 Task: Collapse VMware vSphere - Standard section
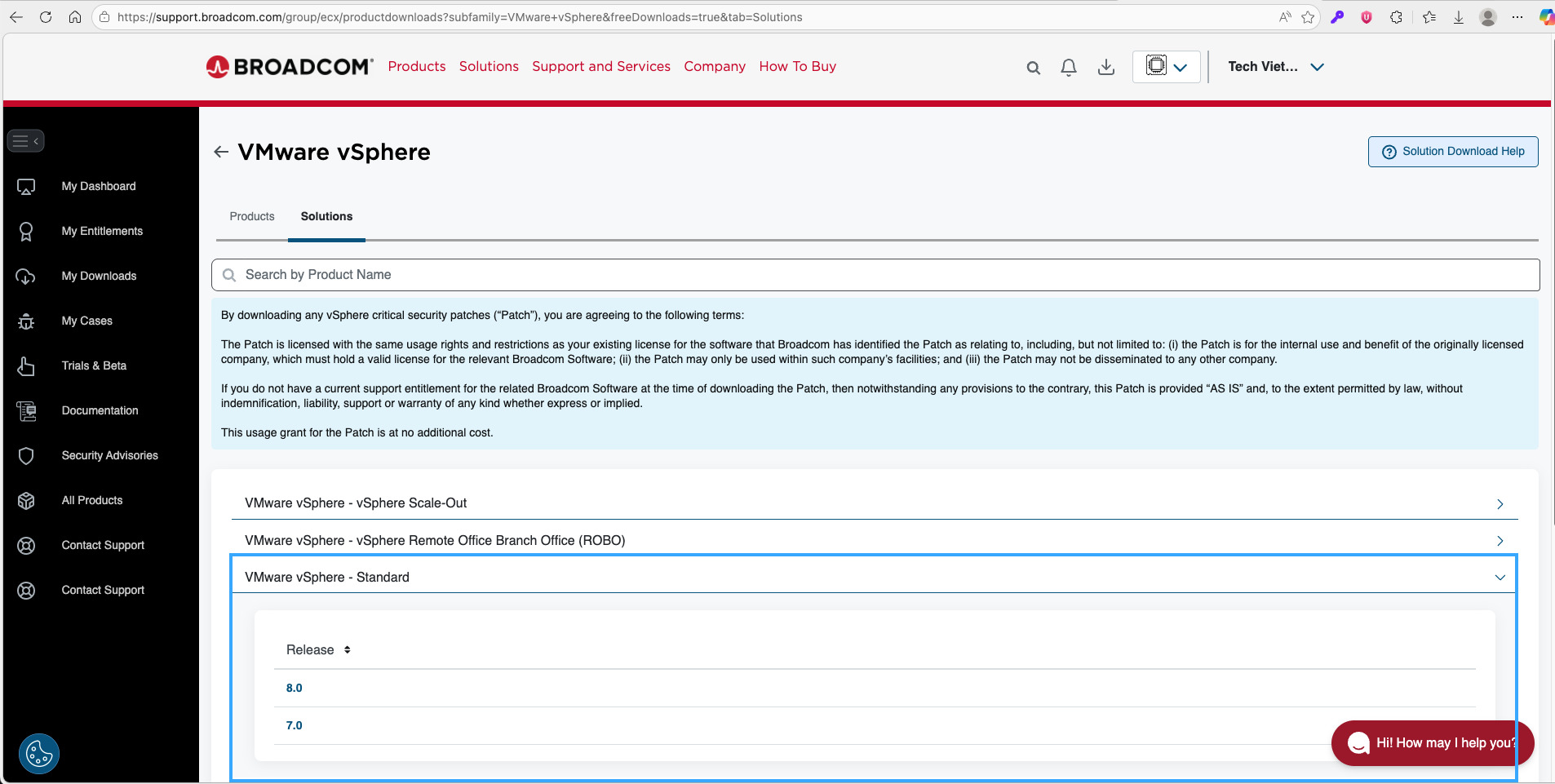[875, 578]
